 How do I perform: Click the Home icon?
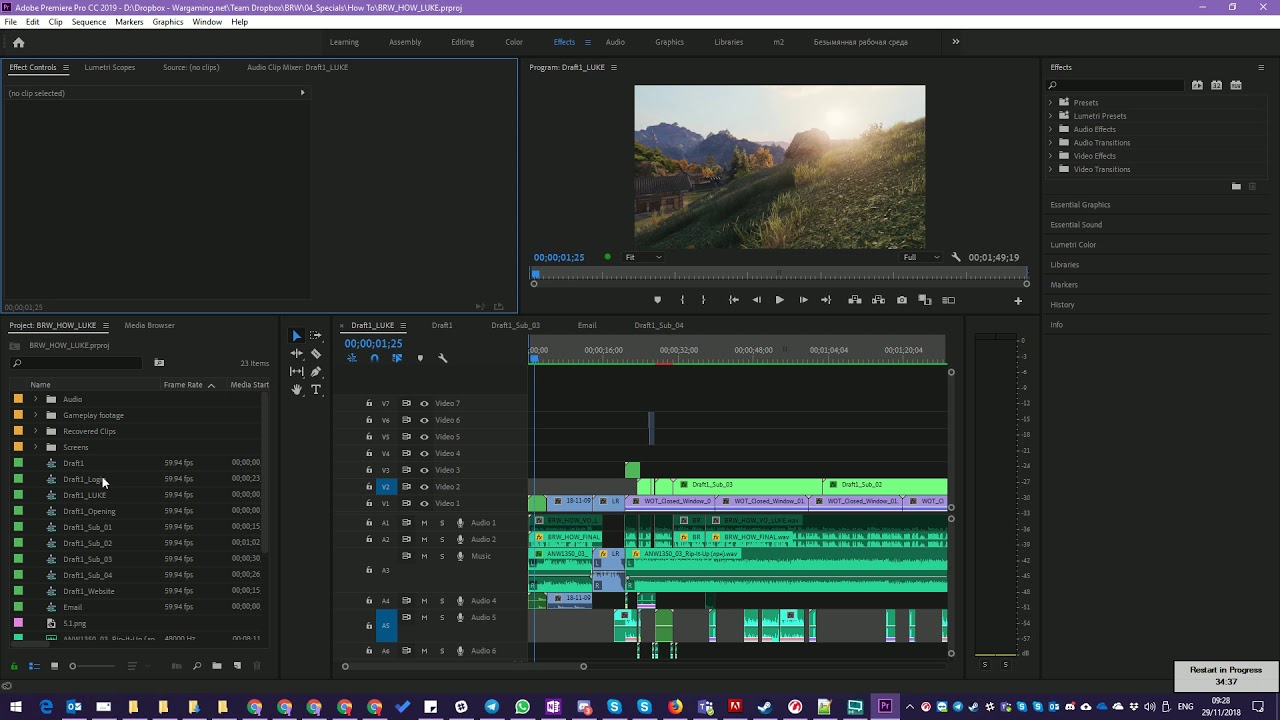(18, 42)
